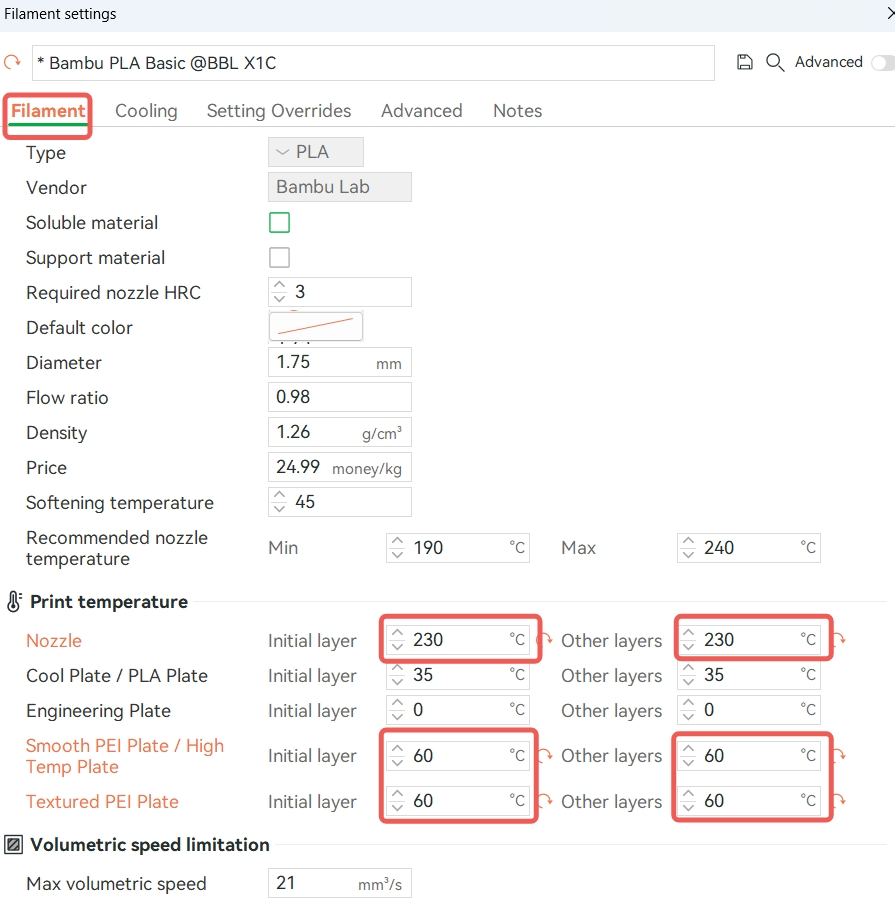Click Cool Plate Initial layer temperature field

click(x=457, y=675)
